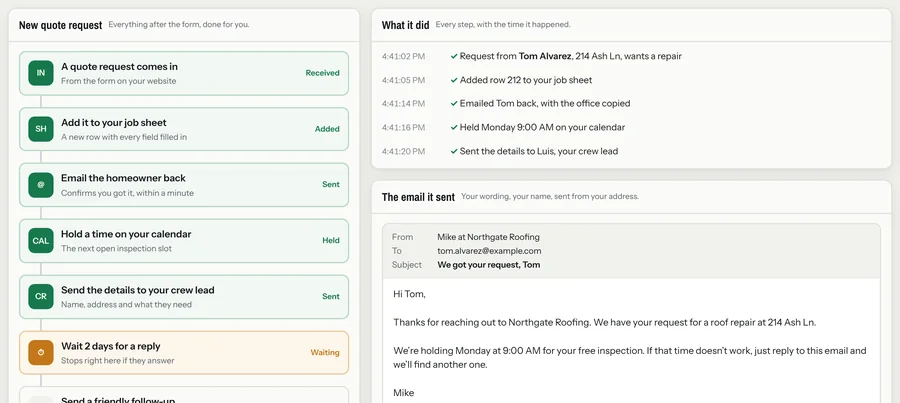This screenshot has width=900, height=403.
Task: Click 'Sent the details to Luis' log entry
Action: (539, 151)
